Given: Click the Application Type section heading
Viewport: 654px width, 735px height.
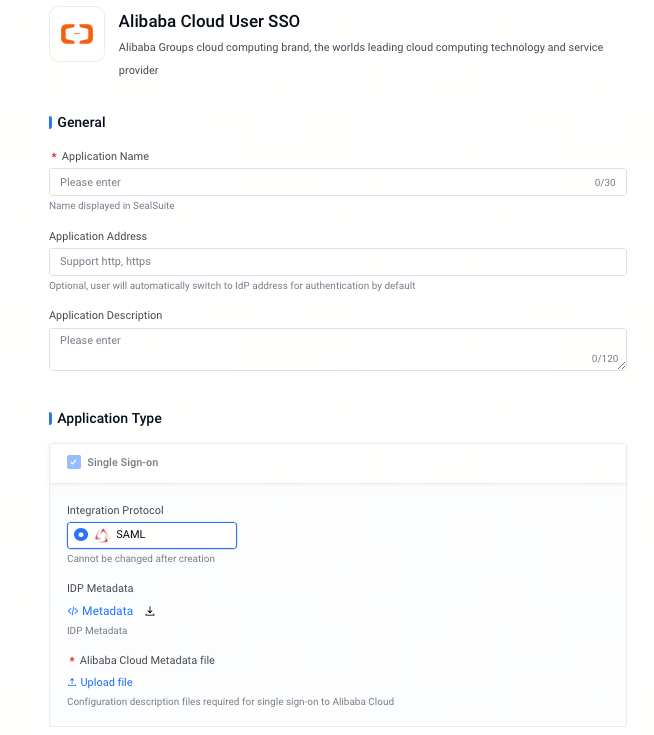Looking at the screenshot, I should (109, 418).
